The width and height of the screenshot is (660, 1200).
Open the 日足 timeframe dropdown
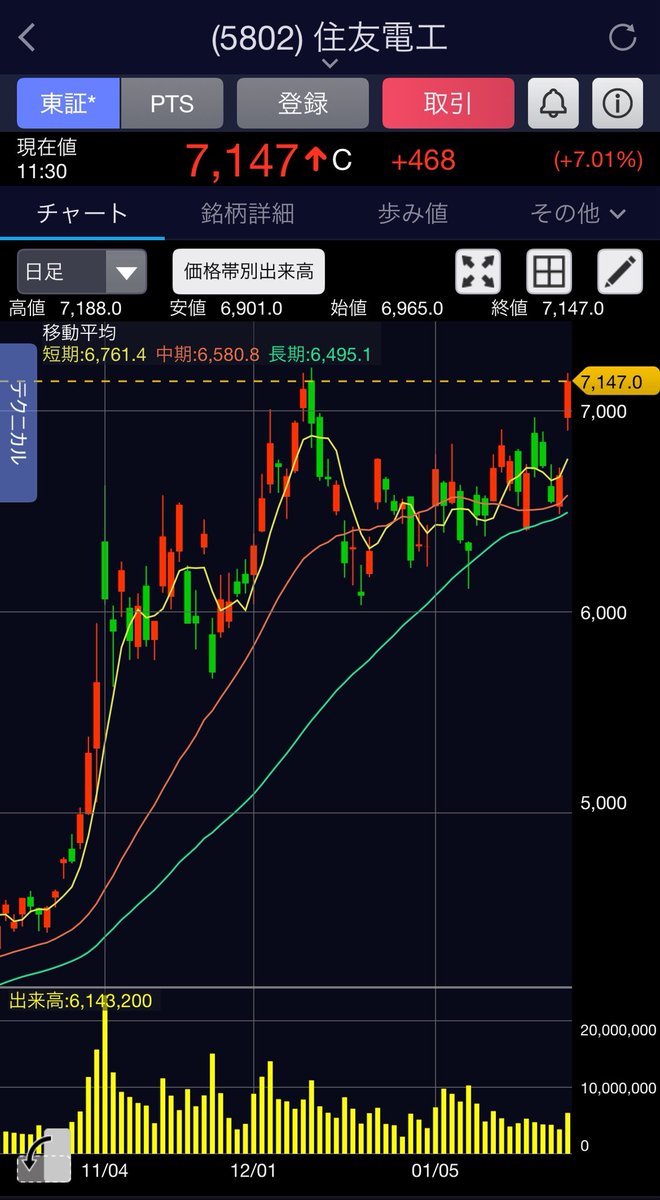click(x=82, y=271)
